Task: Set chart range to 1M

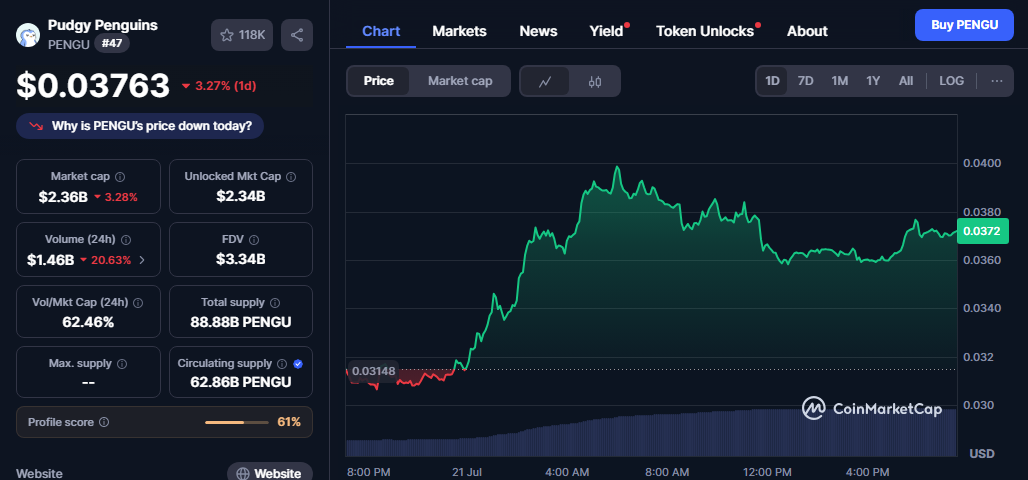Action: coord(839,81)
